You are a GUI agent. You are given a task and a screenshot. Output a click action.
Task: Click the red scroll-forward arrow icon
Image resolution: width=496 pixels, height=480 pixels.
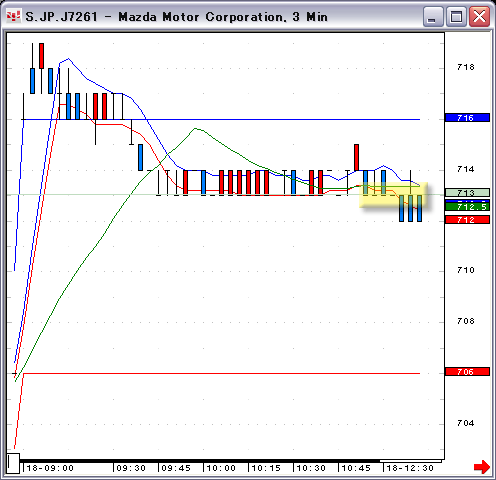click(x=482, y=466)
